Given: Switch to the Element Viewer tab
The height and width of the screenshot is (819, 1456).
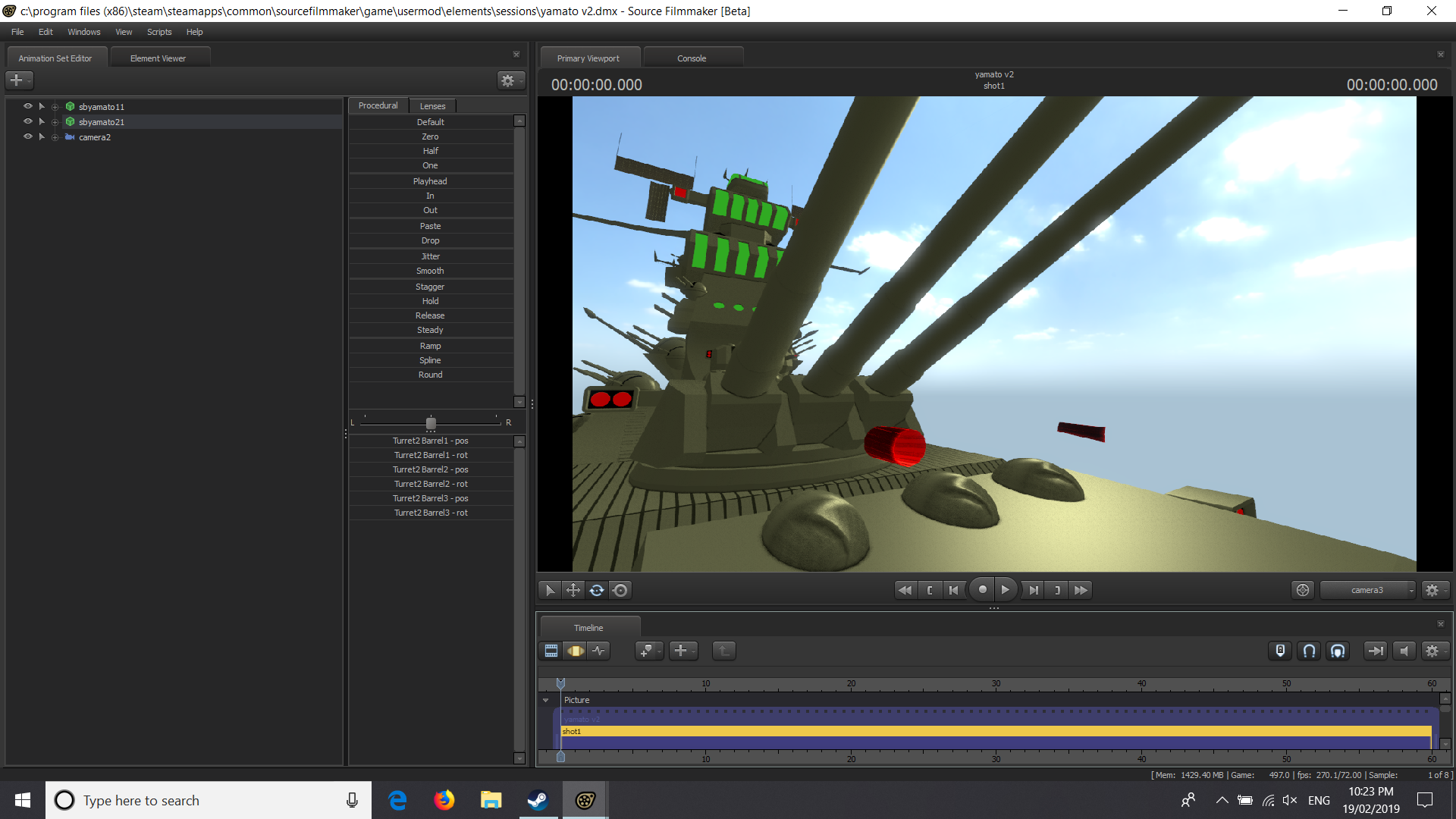Looking at the screenshot, I should coord(158,58).
